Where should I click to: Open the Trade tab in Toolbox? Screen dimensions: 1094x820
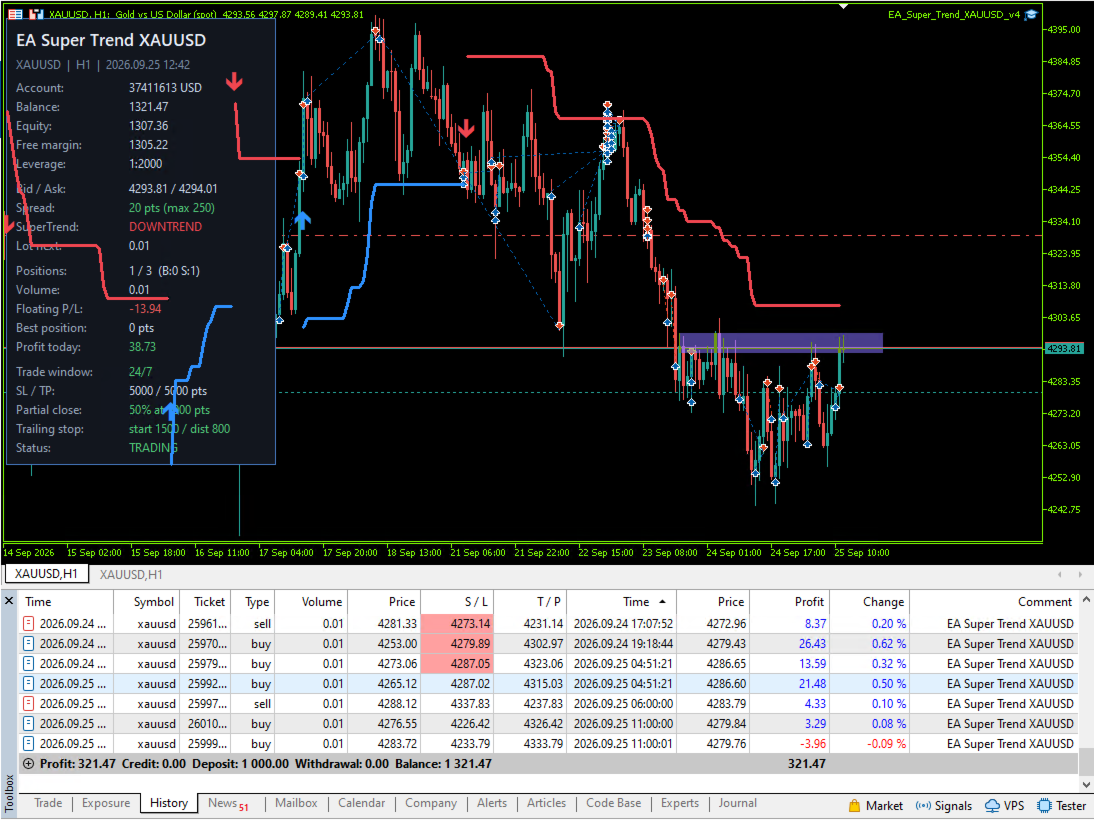click(48, 803)
